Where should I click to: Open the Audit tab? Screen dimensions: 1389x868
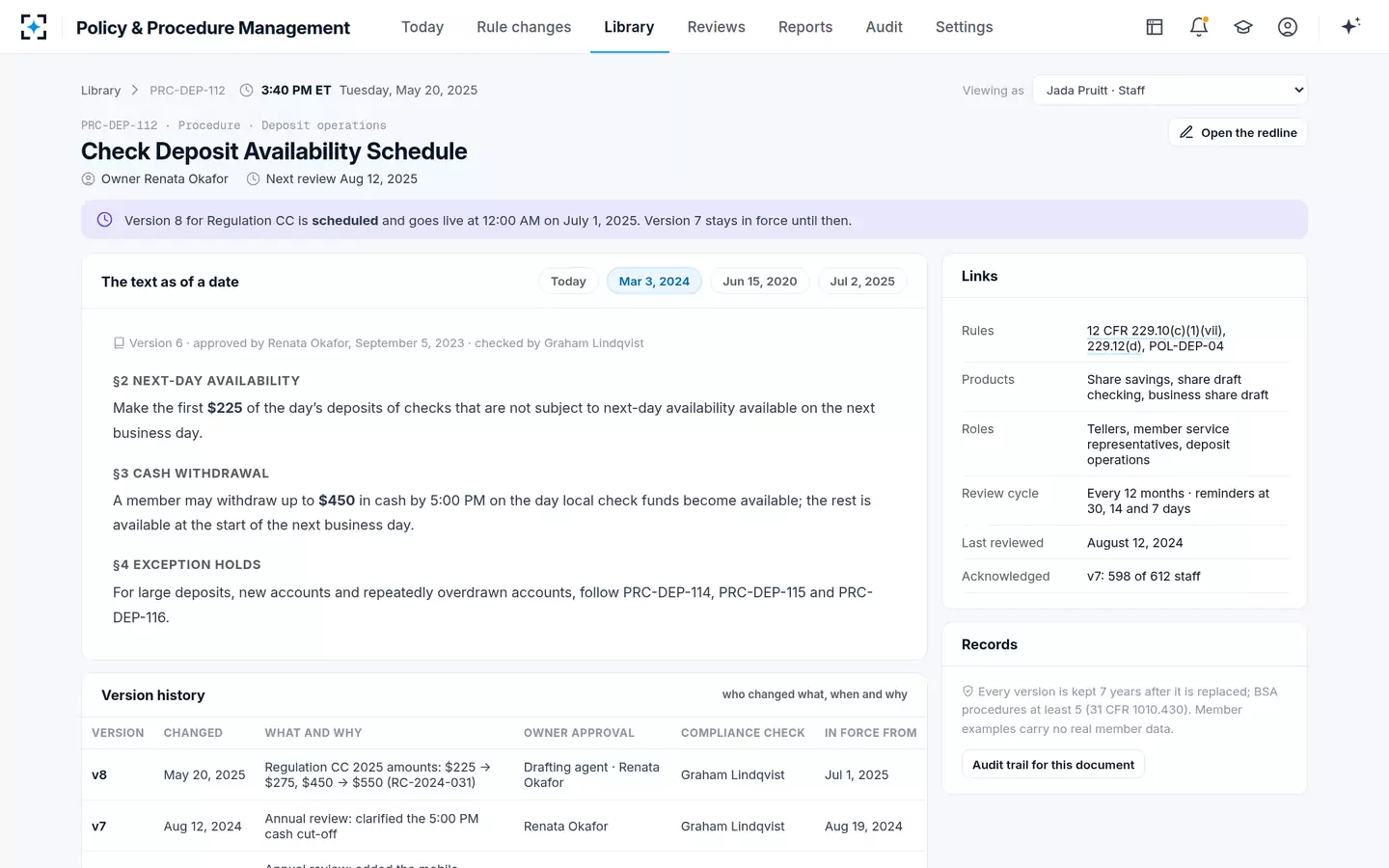pos(884,27)
